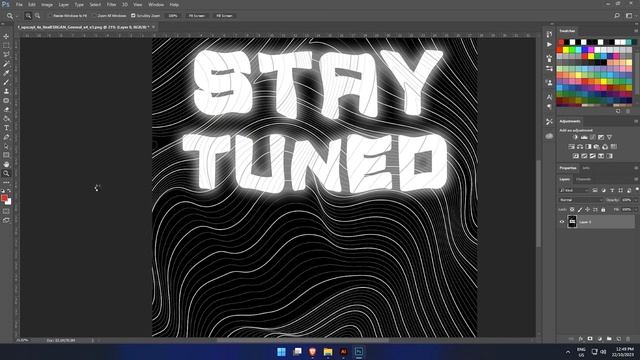
Task: Open the Actions panel play icon
Action: [x=549, y=44]
